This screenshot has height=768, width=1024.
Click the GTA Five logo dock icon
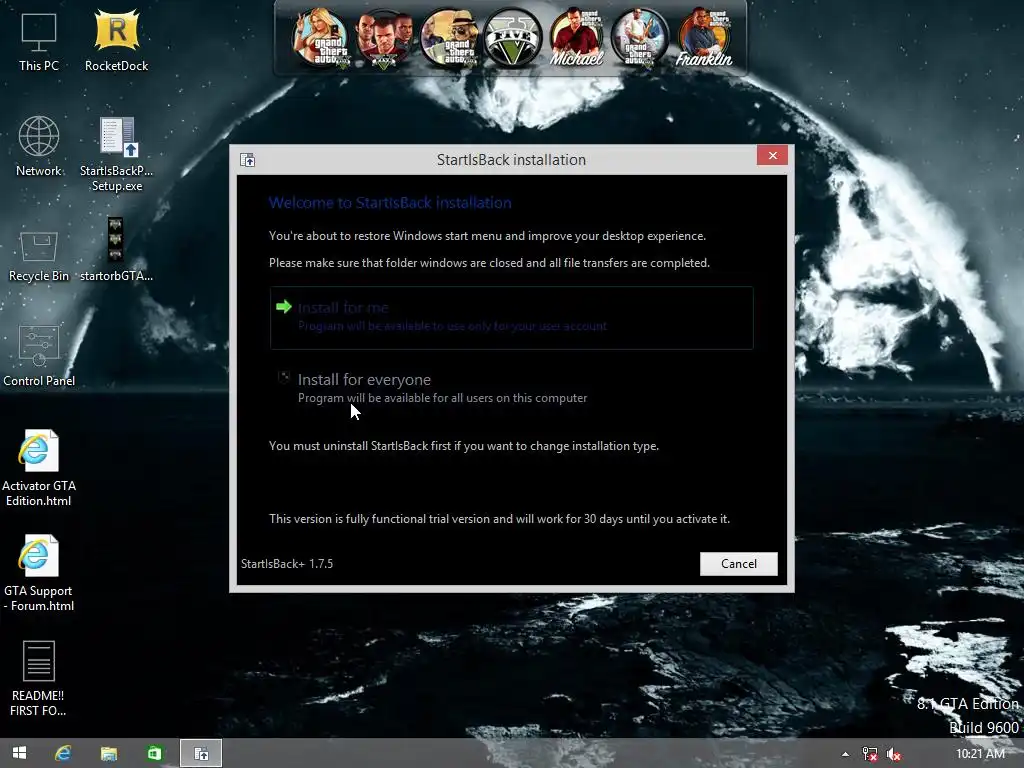[x=513, y=38]
